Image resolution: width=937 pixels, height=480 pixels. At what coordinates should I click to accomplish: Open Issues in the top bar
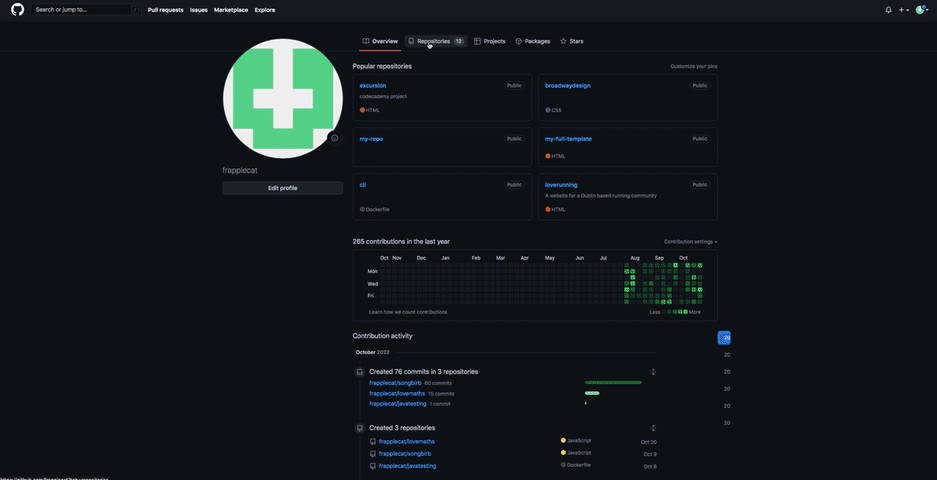coord(199,10)
